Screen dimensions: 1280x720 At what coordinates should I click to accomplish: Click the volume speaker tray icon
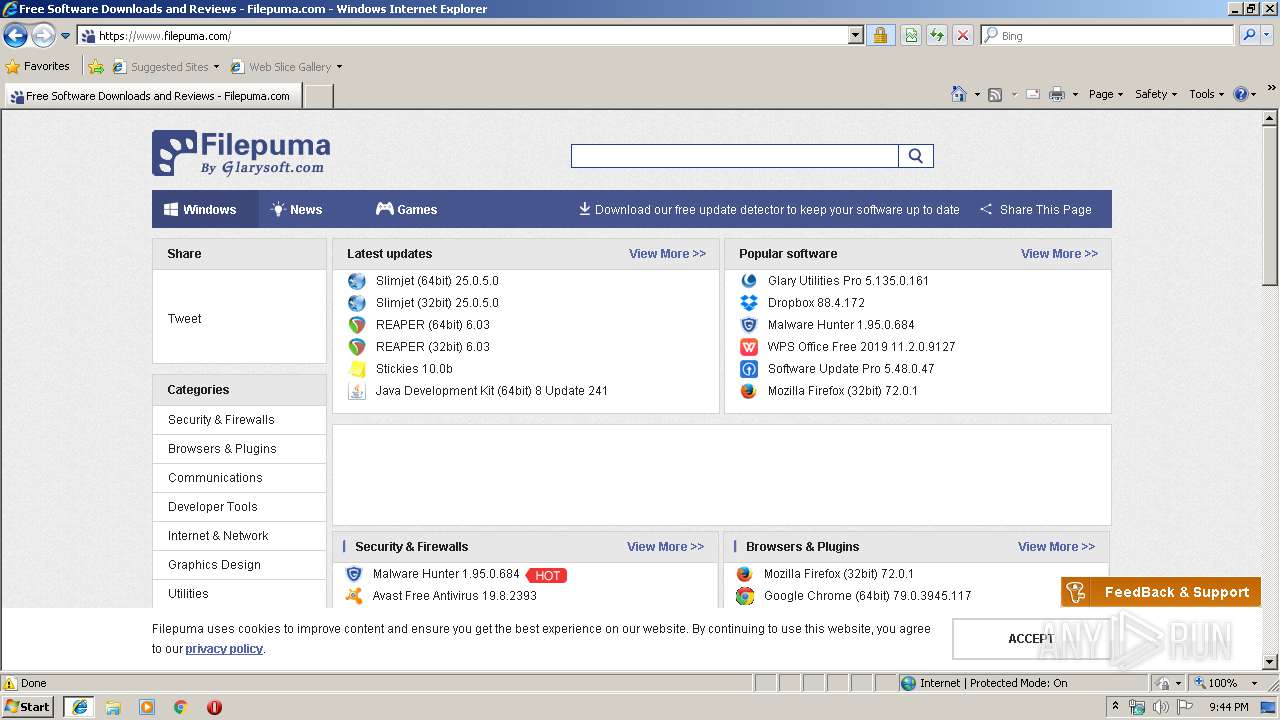1161,707
